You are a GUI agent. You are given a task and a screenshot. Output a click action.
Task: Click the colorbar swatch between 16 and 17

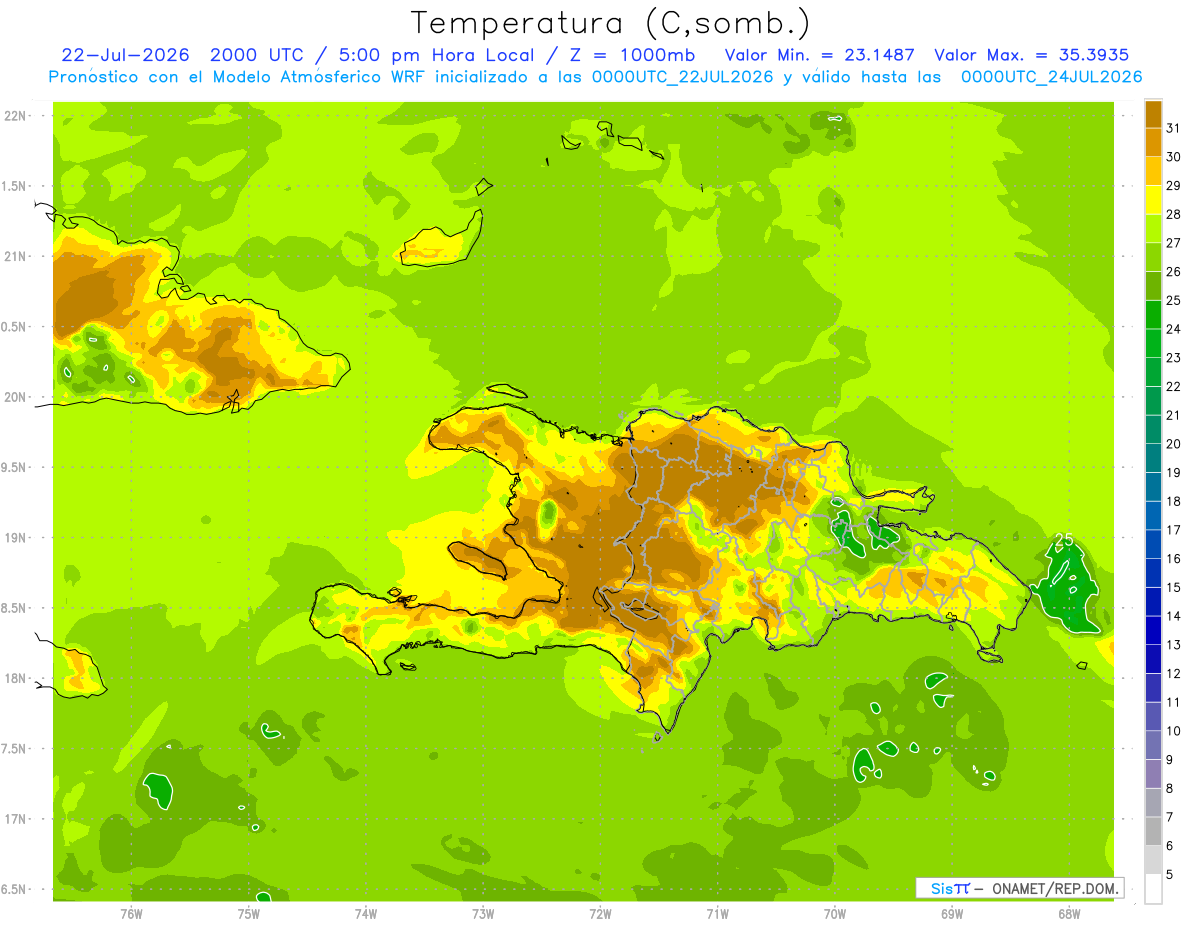[1153, 544]
